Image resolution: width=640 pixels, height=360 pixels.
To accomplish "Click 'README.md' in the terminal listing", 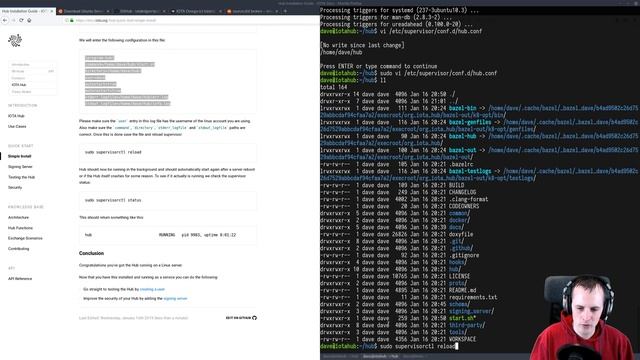I will tap(462, 291).
